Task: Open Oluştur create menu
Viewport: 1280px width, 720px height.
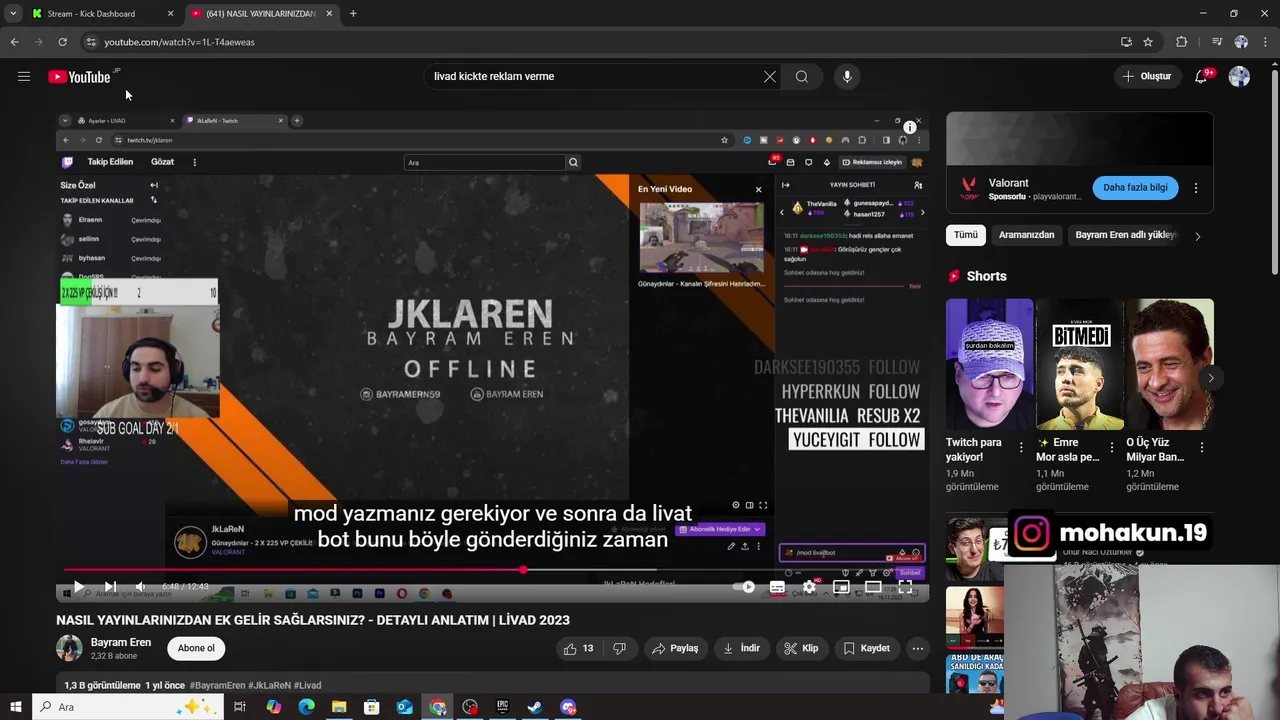Action: pyautogui.click(x=1146, y=76)
